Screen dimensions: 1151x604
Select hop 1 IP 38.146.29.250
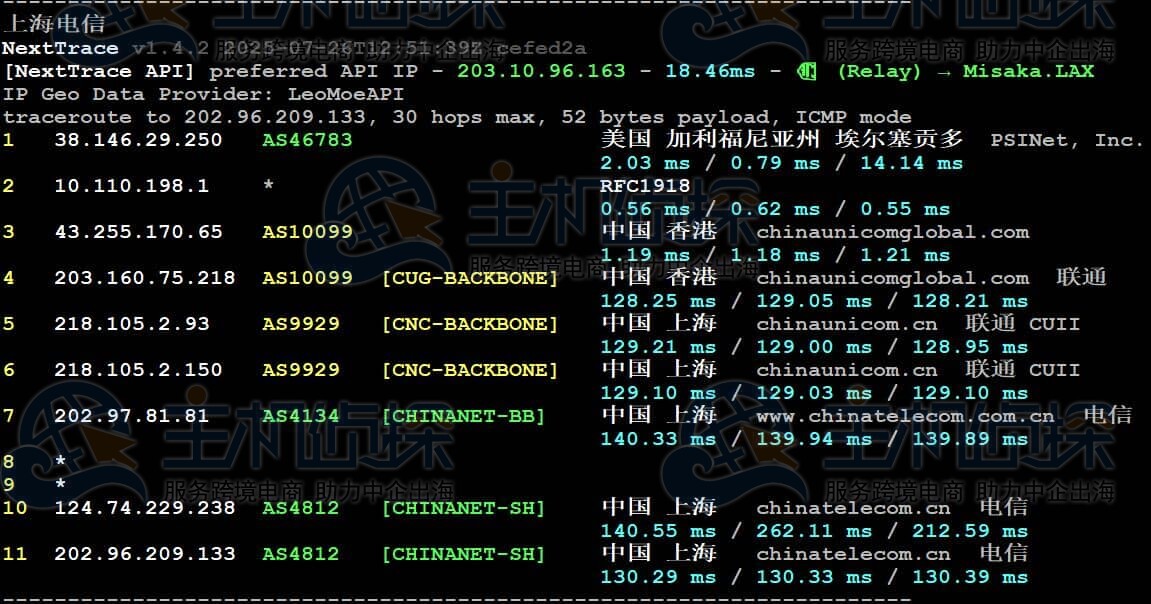pyautogui.click(x=138, y=140)
